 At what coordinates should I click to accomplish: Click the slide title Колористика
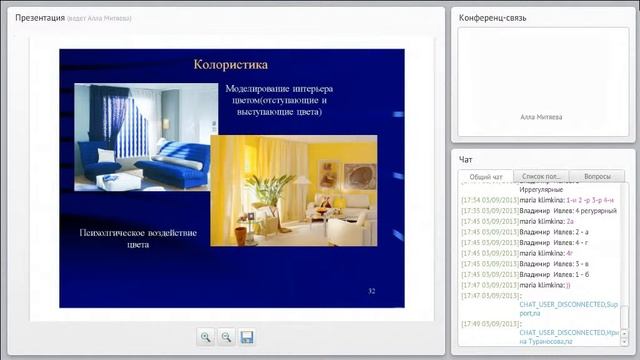click(231, 64)
